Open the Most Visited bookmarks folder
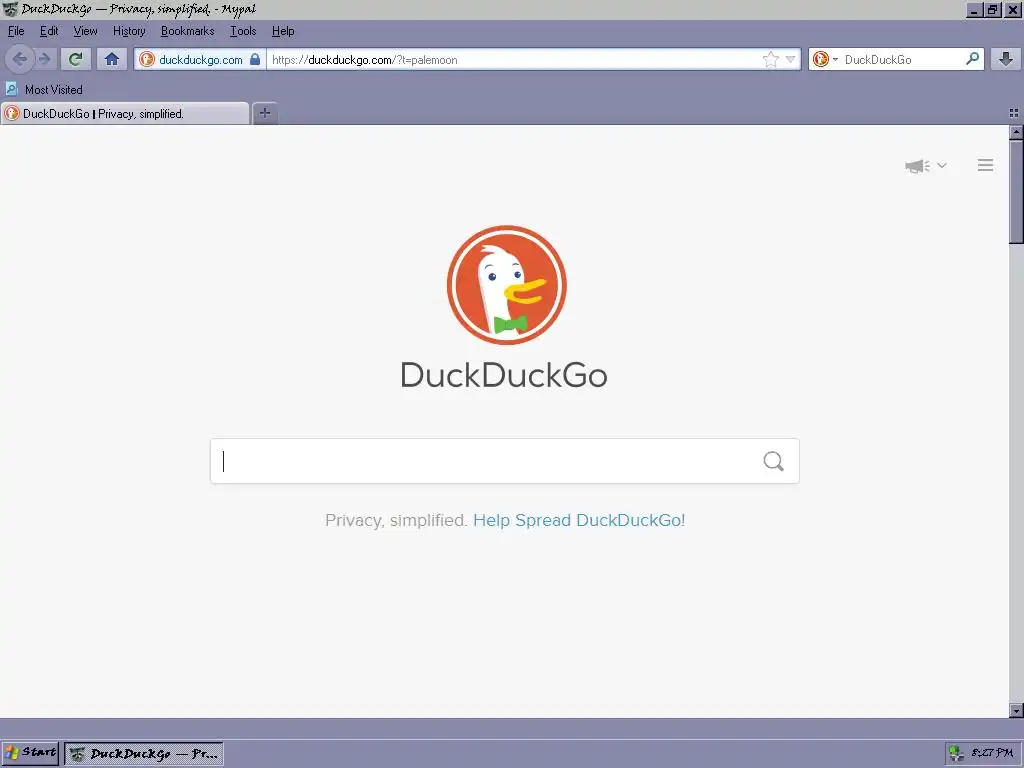This screenshot has width=1024, height=768. point(44,89)
